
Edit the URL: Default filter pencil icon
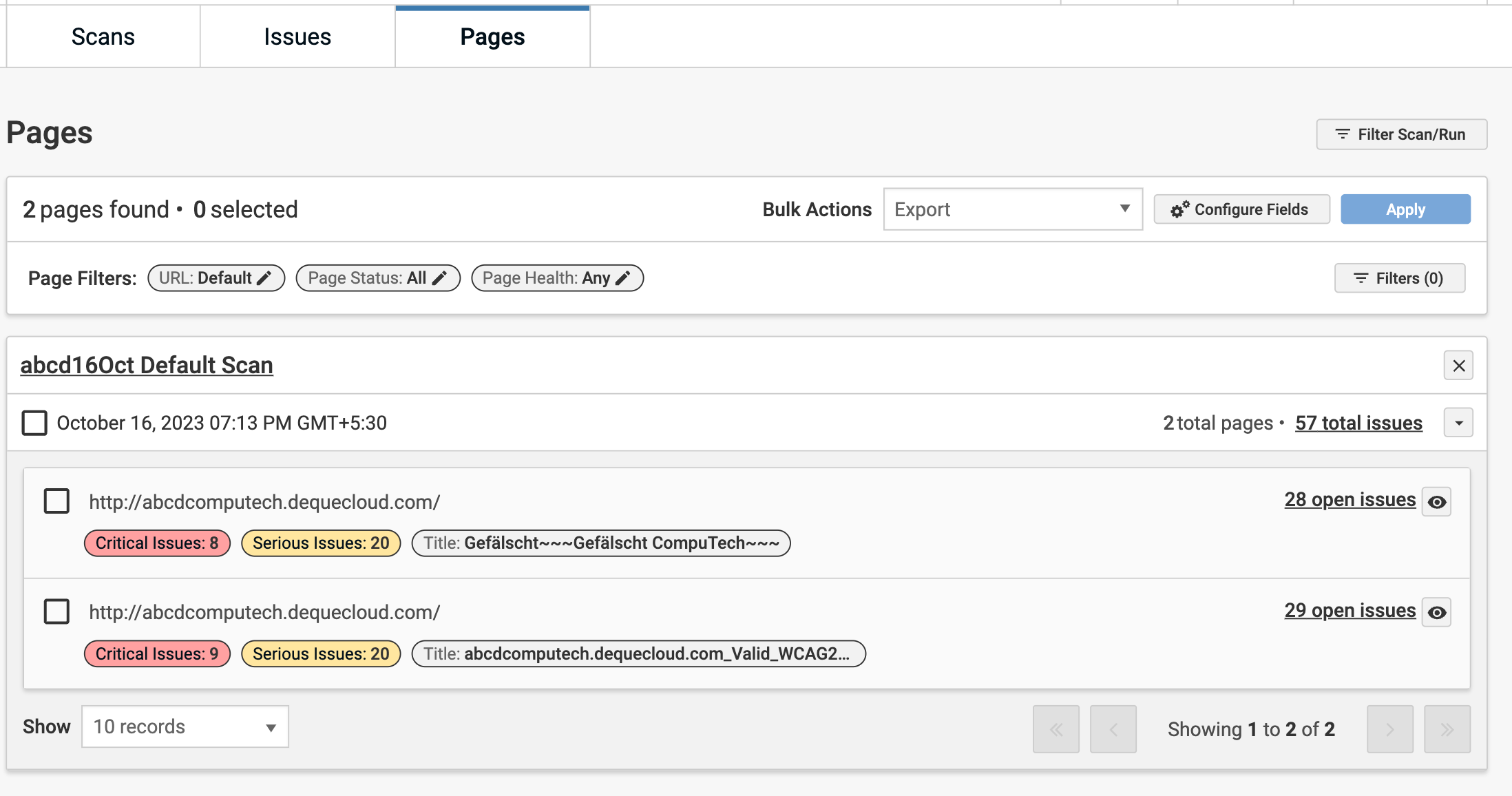pyautogui.click(x=264, y=278)
